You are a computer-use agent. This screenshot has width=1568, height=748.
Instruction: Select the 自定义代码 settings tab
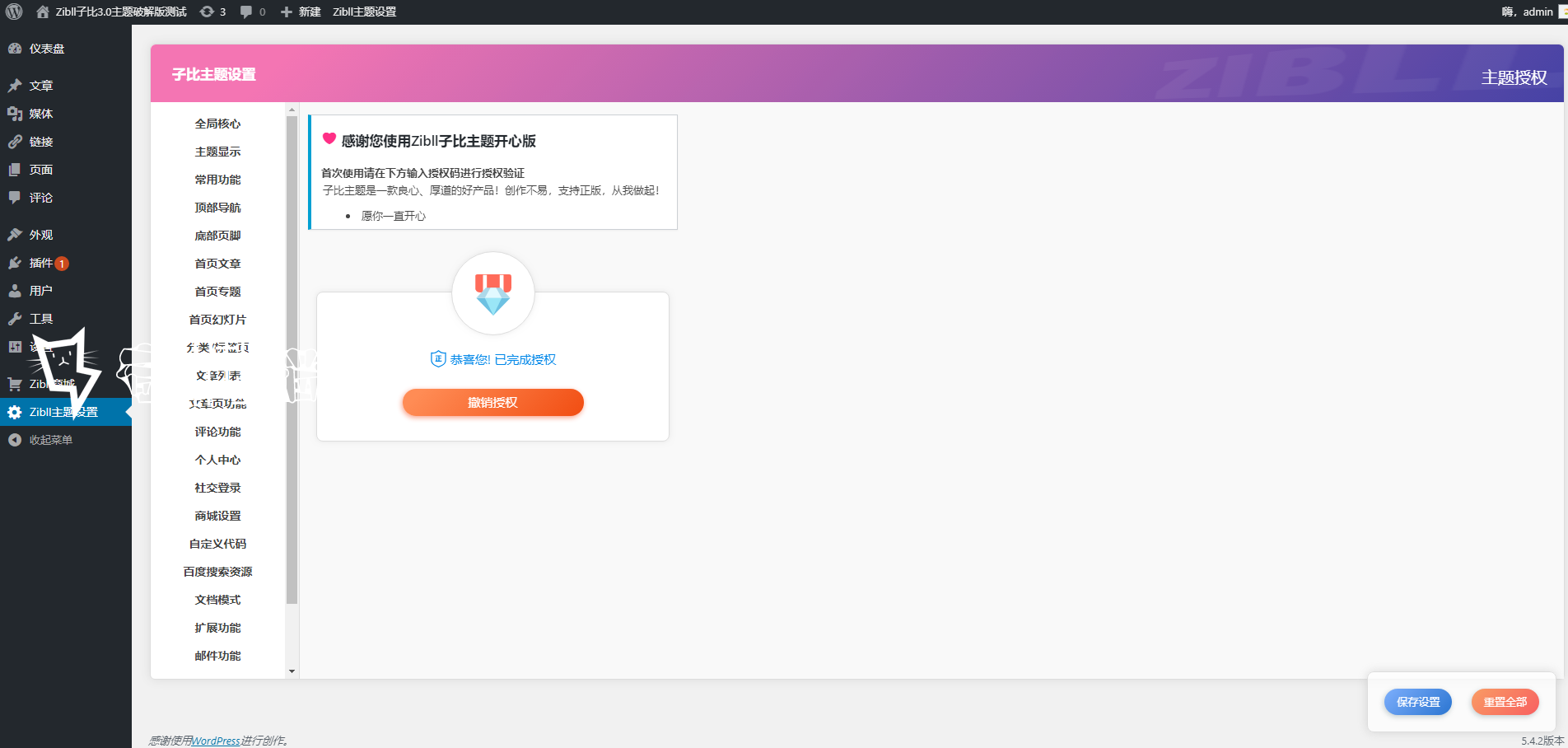(x=218, y=544)
